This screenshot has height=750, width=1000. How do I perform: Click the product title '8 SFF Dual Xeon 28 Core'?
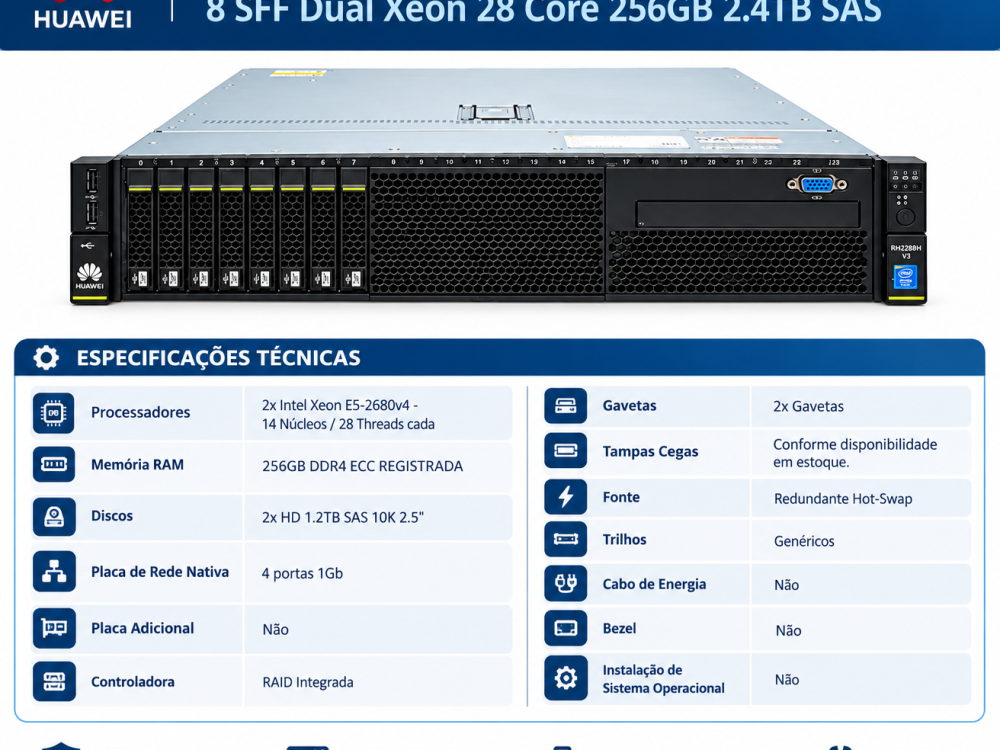pos(543,11)
